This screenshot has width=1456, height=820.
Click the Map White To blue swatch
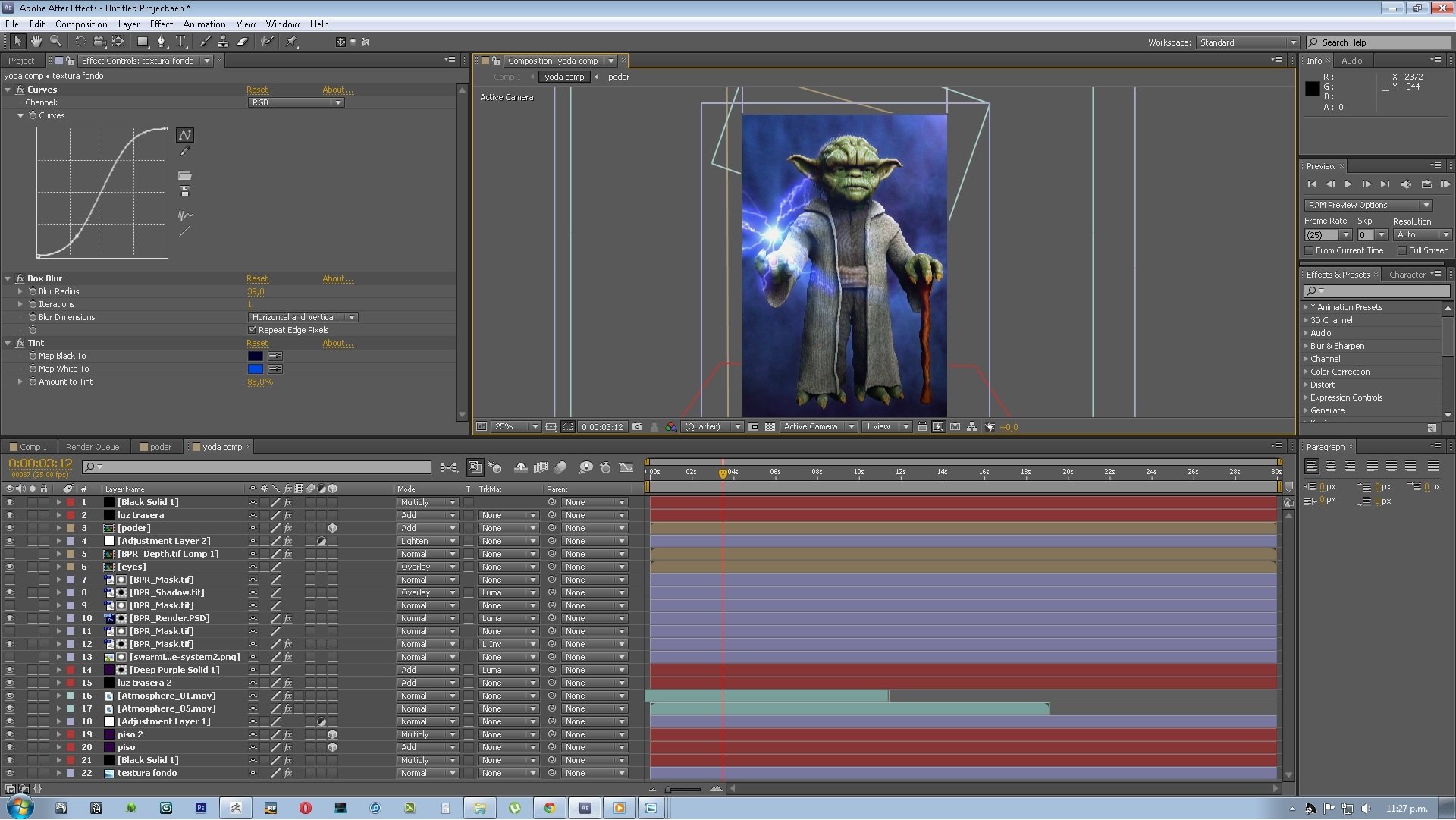tap(255, 369)
